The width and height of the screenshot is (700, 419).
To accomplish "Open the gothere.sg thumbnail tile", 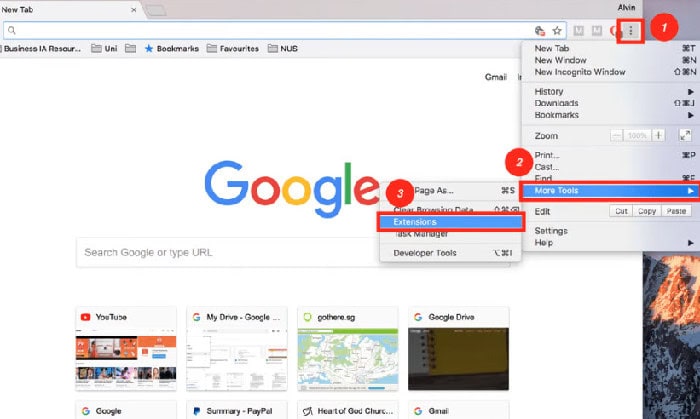I will (x=347, y=348).
